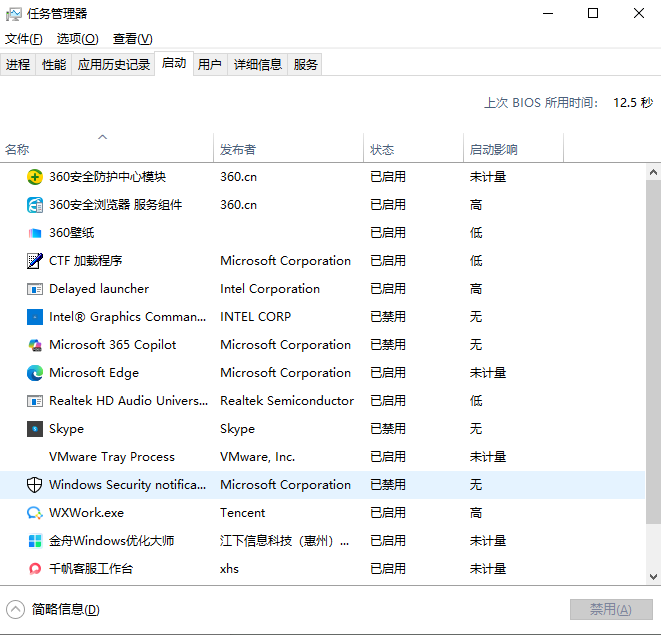Click the Delayed launcher icon
The width and height of the screenshot is (661, 635).
(x=35, y=289)
